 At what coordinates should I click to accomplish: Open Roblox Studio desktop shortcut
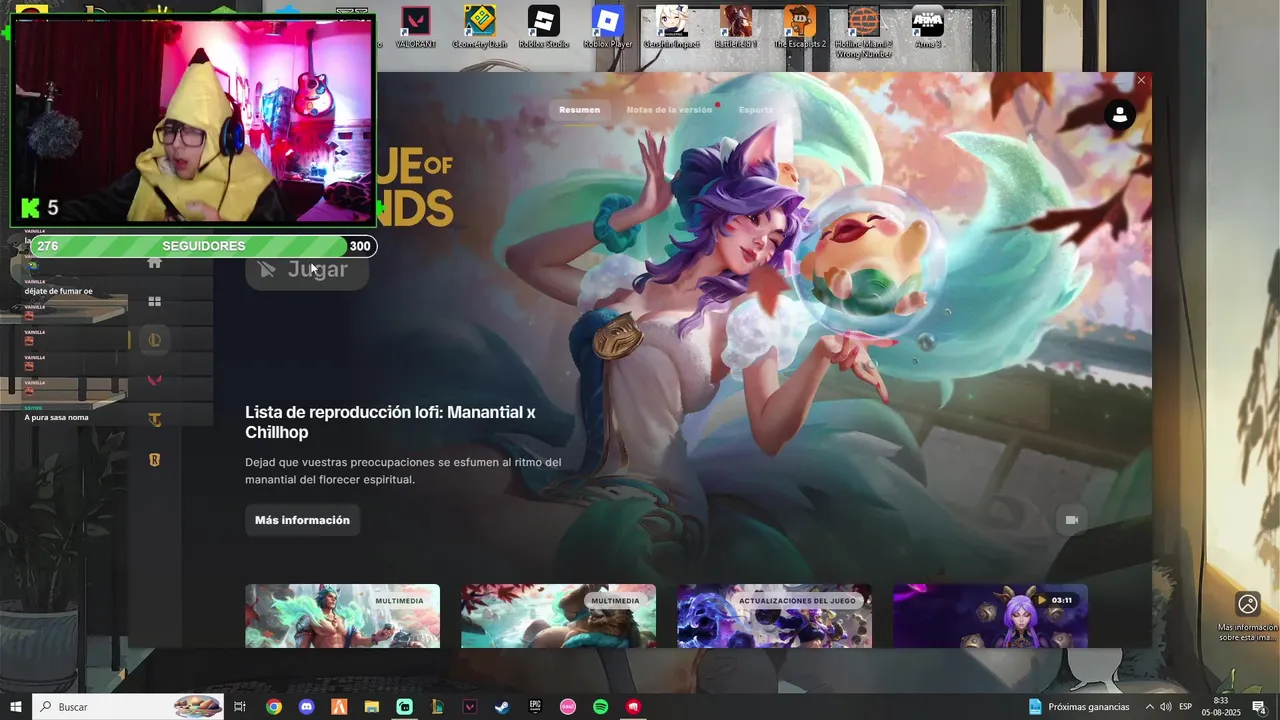tap(544, 27)
